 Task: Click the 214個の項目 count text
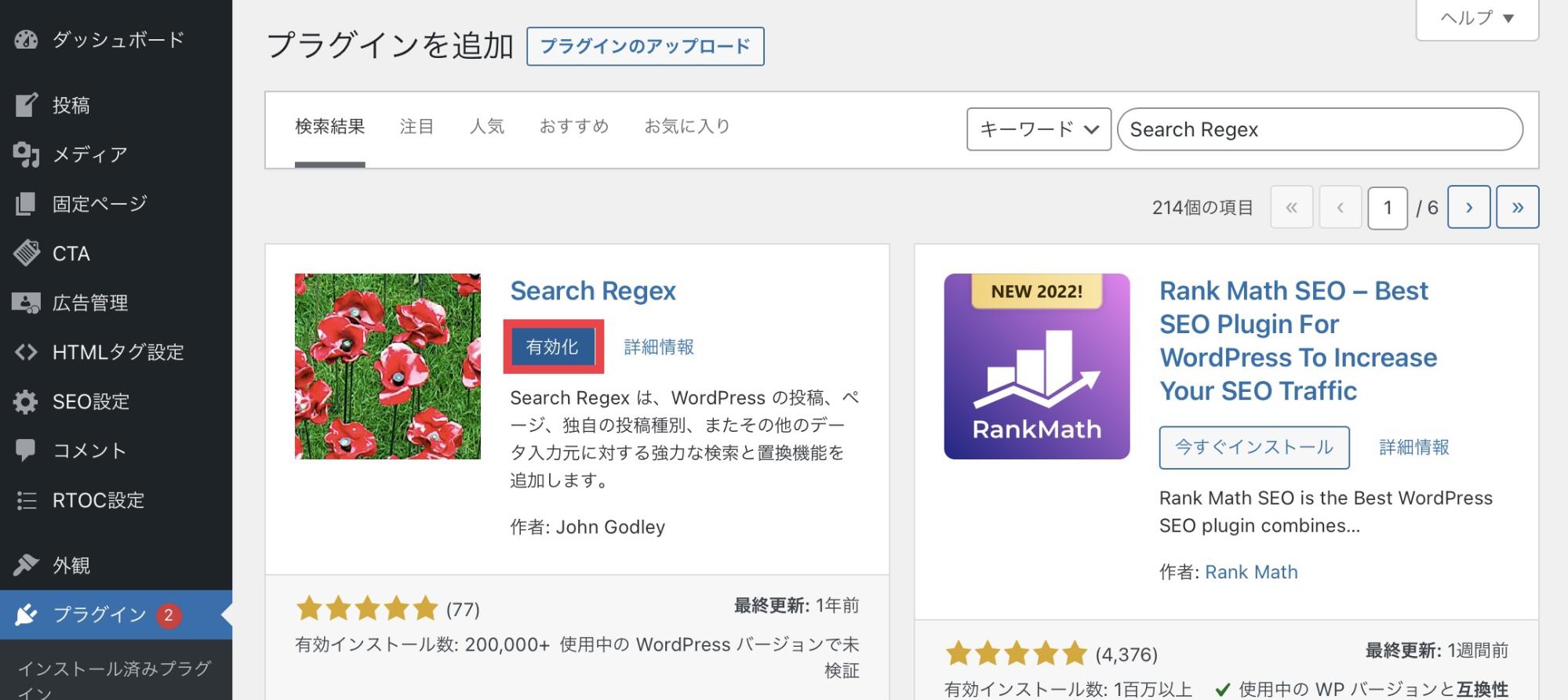[1202, 208]
